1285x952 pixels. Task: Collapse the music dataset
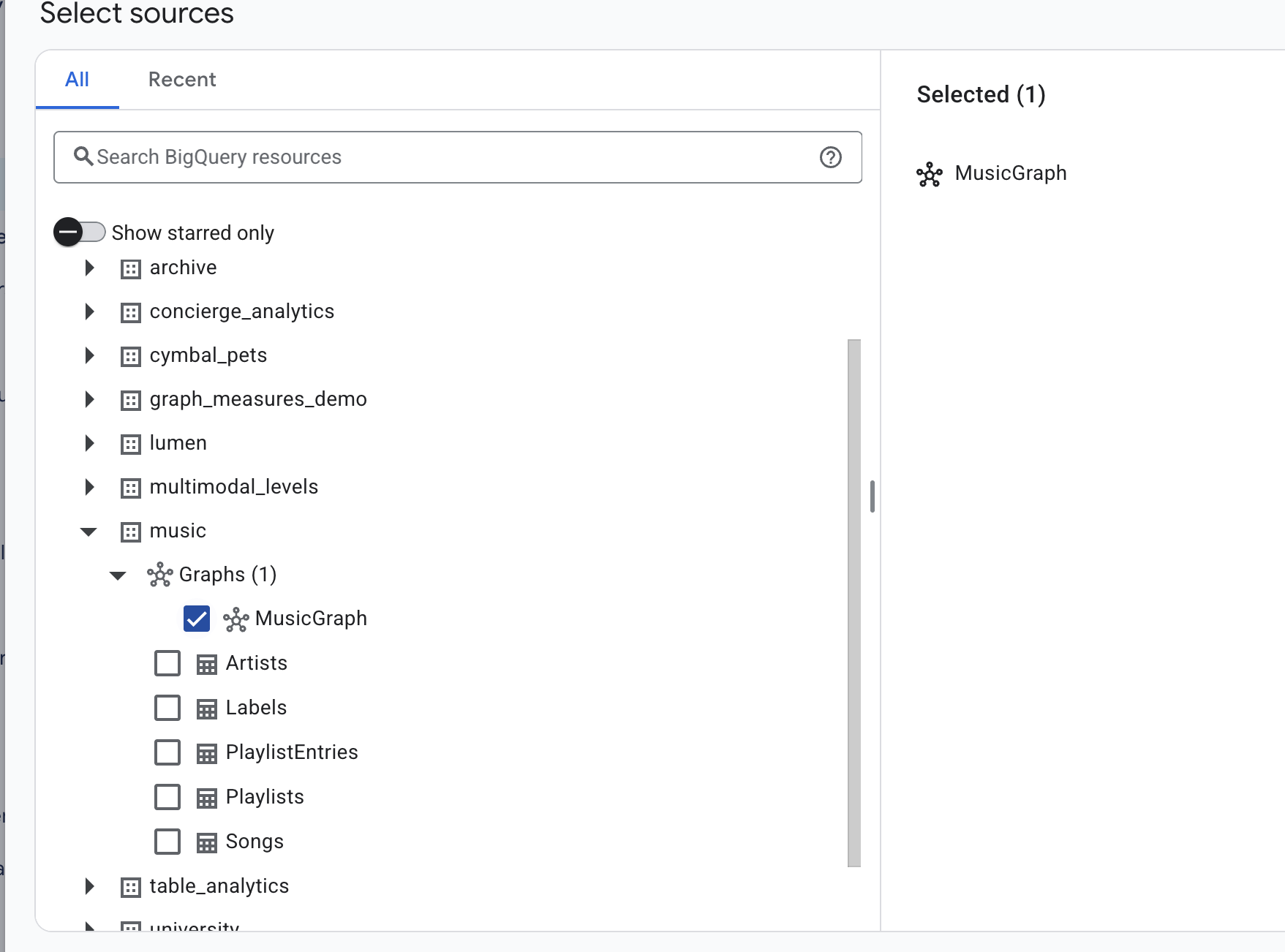point(88,532)
